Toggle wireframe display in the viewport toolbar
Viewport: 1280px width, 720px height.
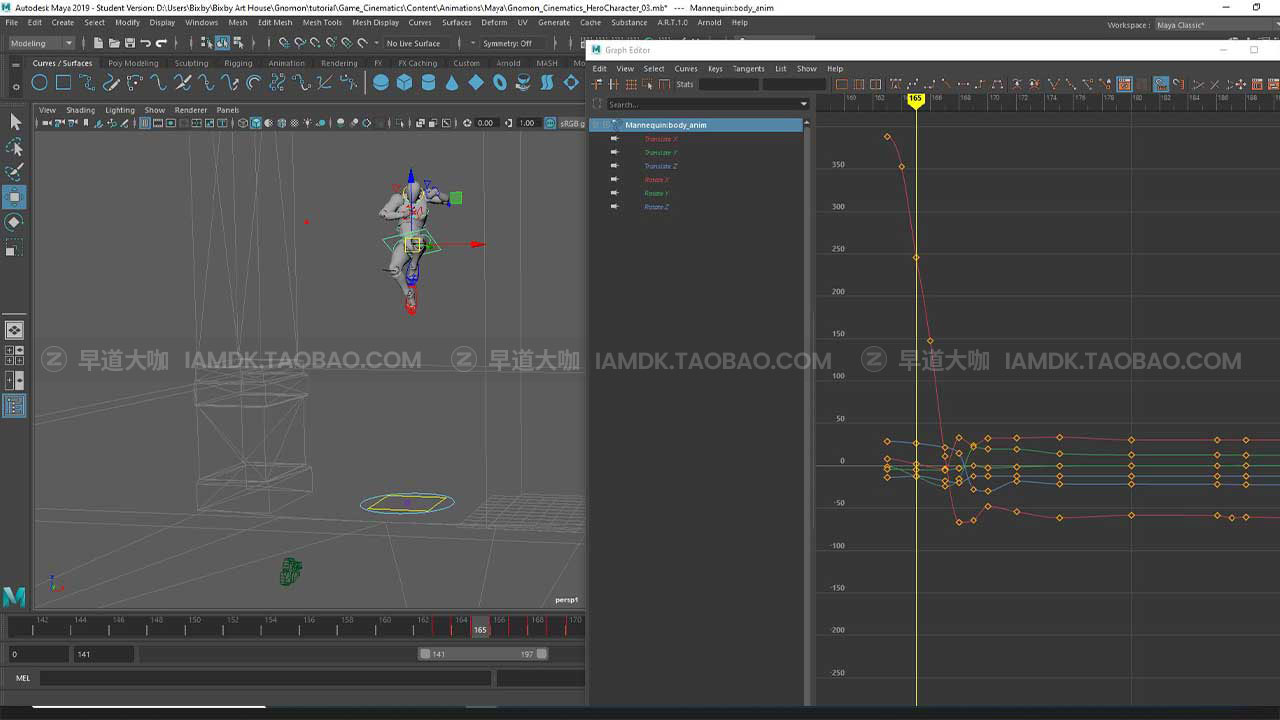click(243, 123)
